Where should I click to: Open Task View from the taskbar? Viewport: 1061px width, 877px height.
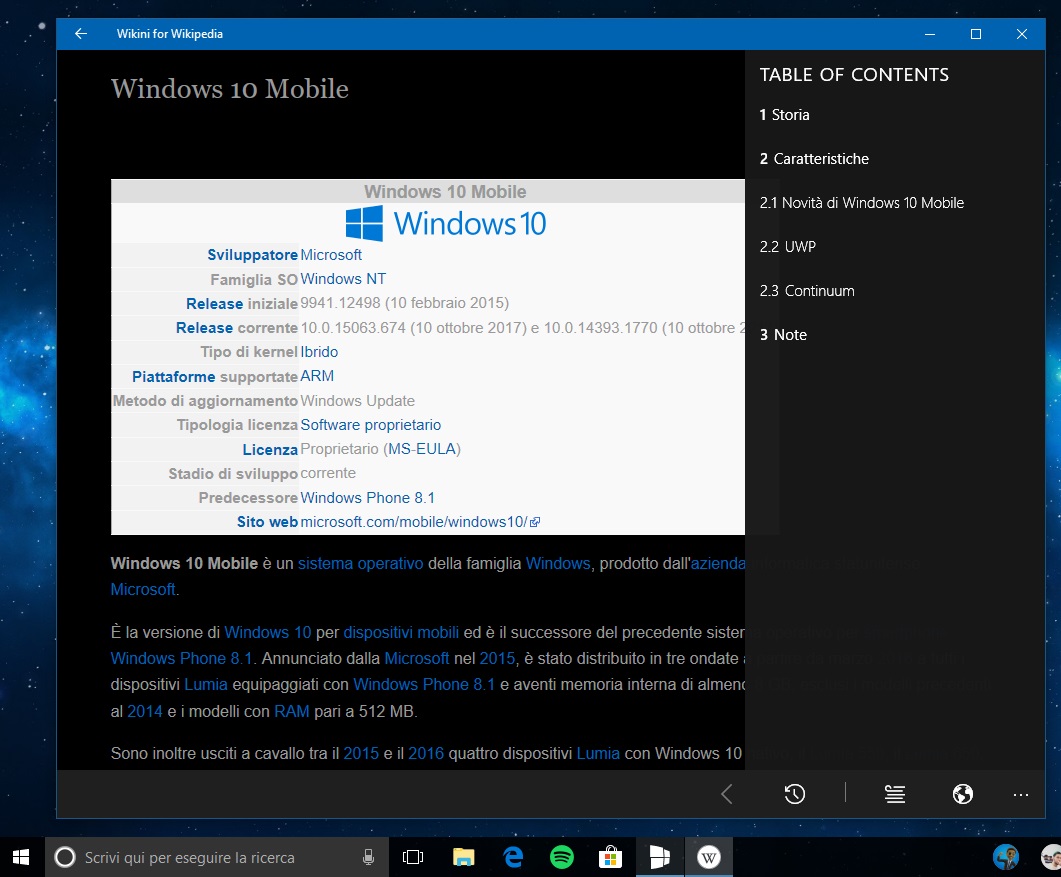(x=413, y=857)
